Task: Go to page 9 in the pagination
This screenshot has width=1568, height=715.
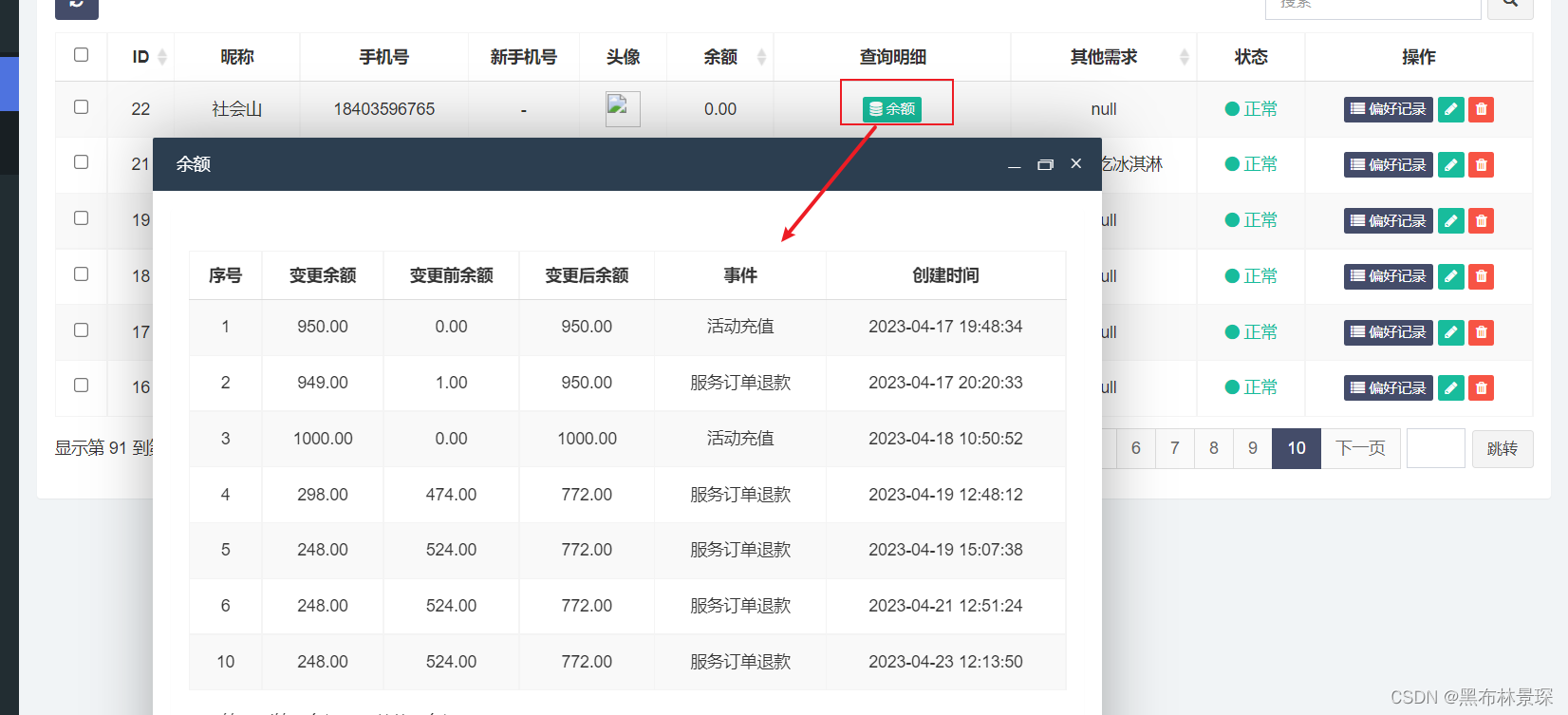Action: [x=1253, y=448]
